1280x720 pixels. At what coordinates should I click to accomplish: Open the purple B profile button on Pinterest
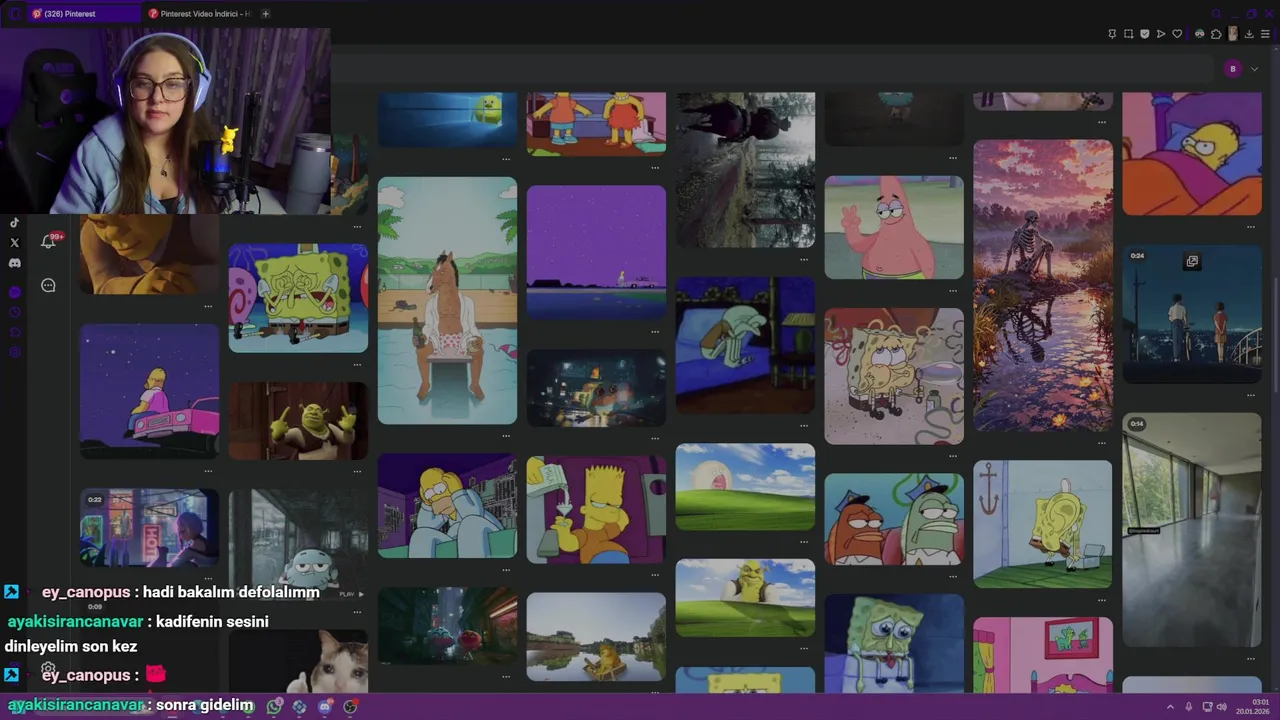click(1233, 69)
